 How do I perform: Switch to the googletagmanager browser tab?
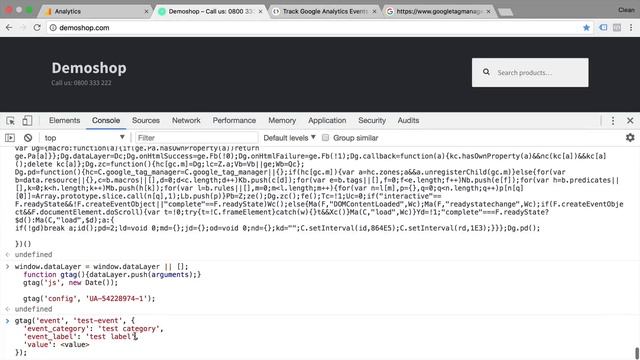coord(439,11)
